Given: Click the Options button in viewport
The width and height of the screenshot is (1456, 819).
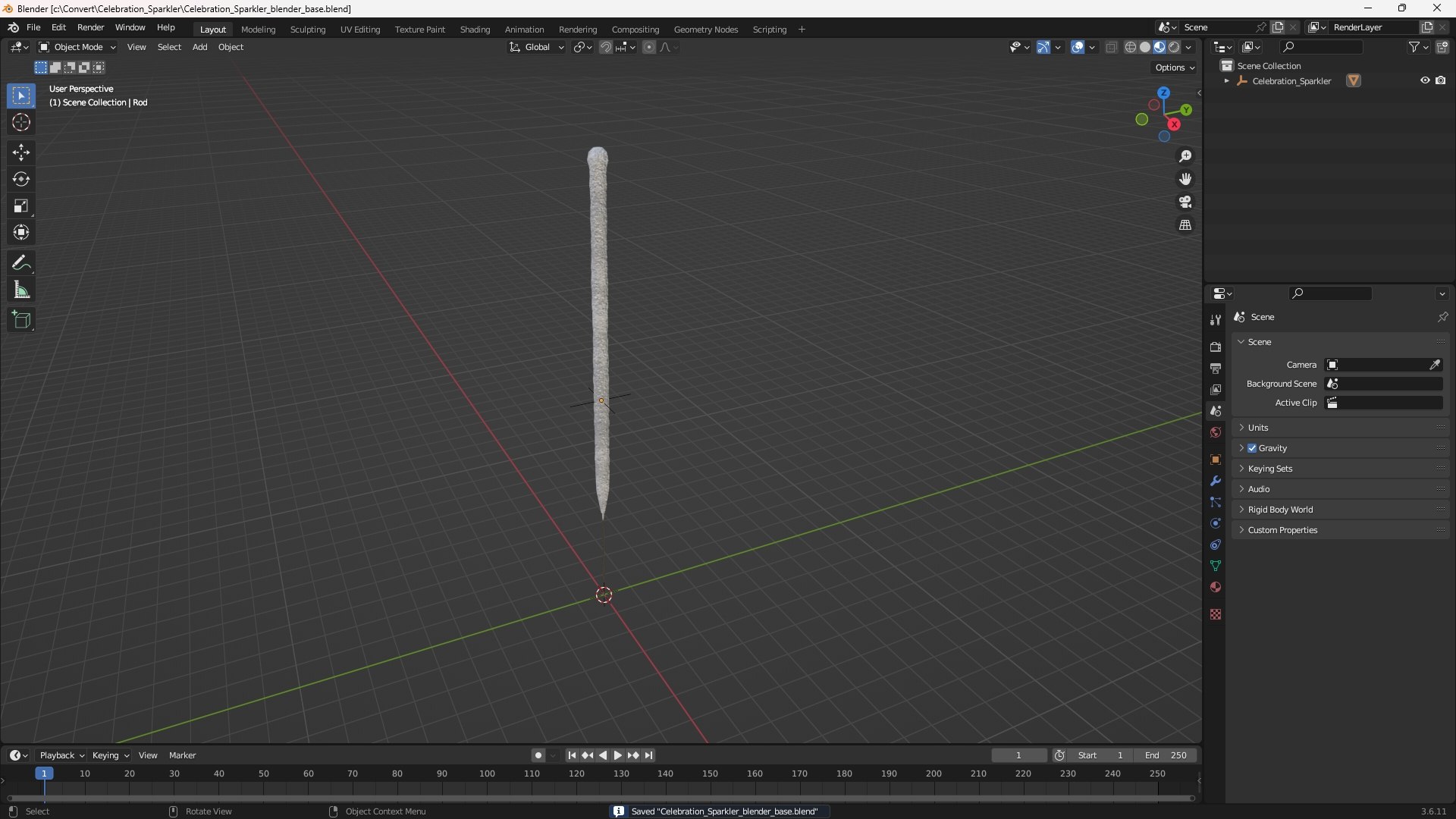Looking at the screenshot, I should coord(1175,67).
